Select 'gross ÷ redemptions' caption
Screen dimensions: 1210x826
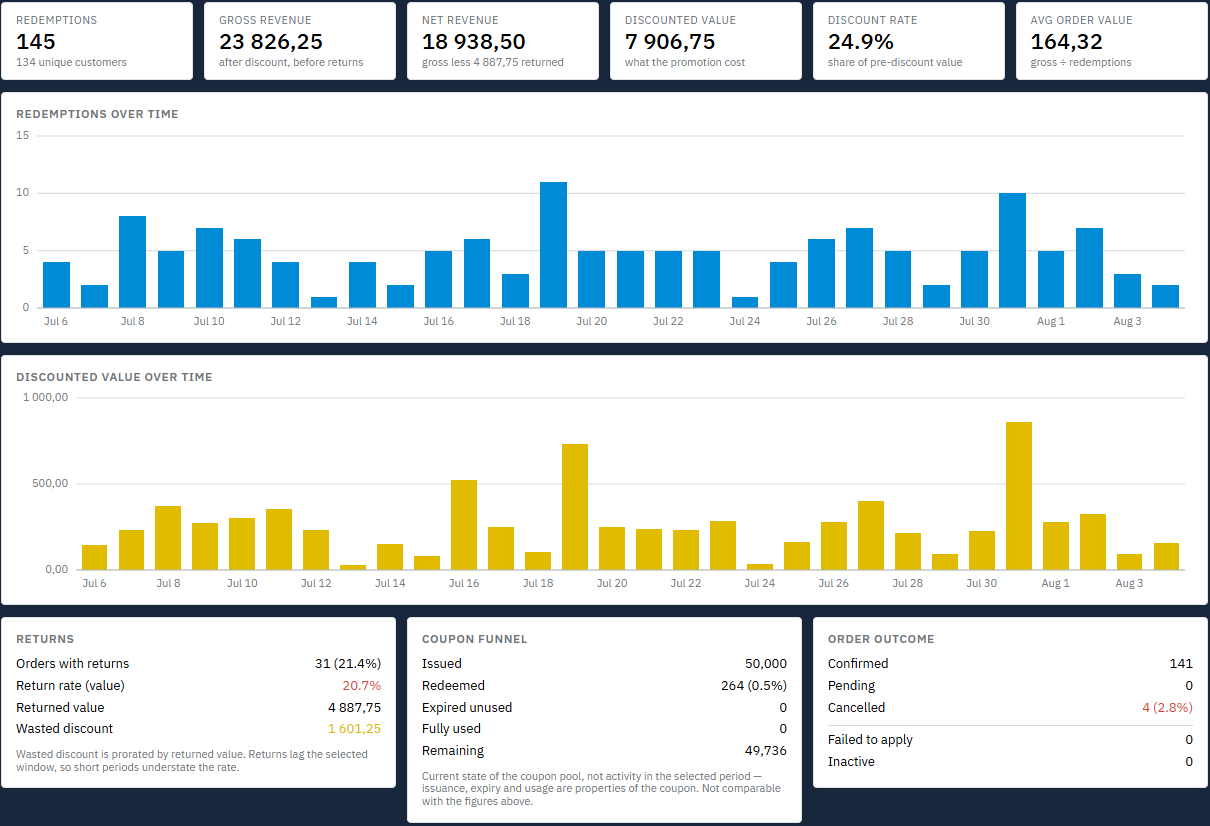coord(1081,62)
